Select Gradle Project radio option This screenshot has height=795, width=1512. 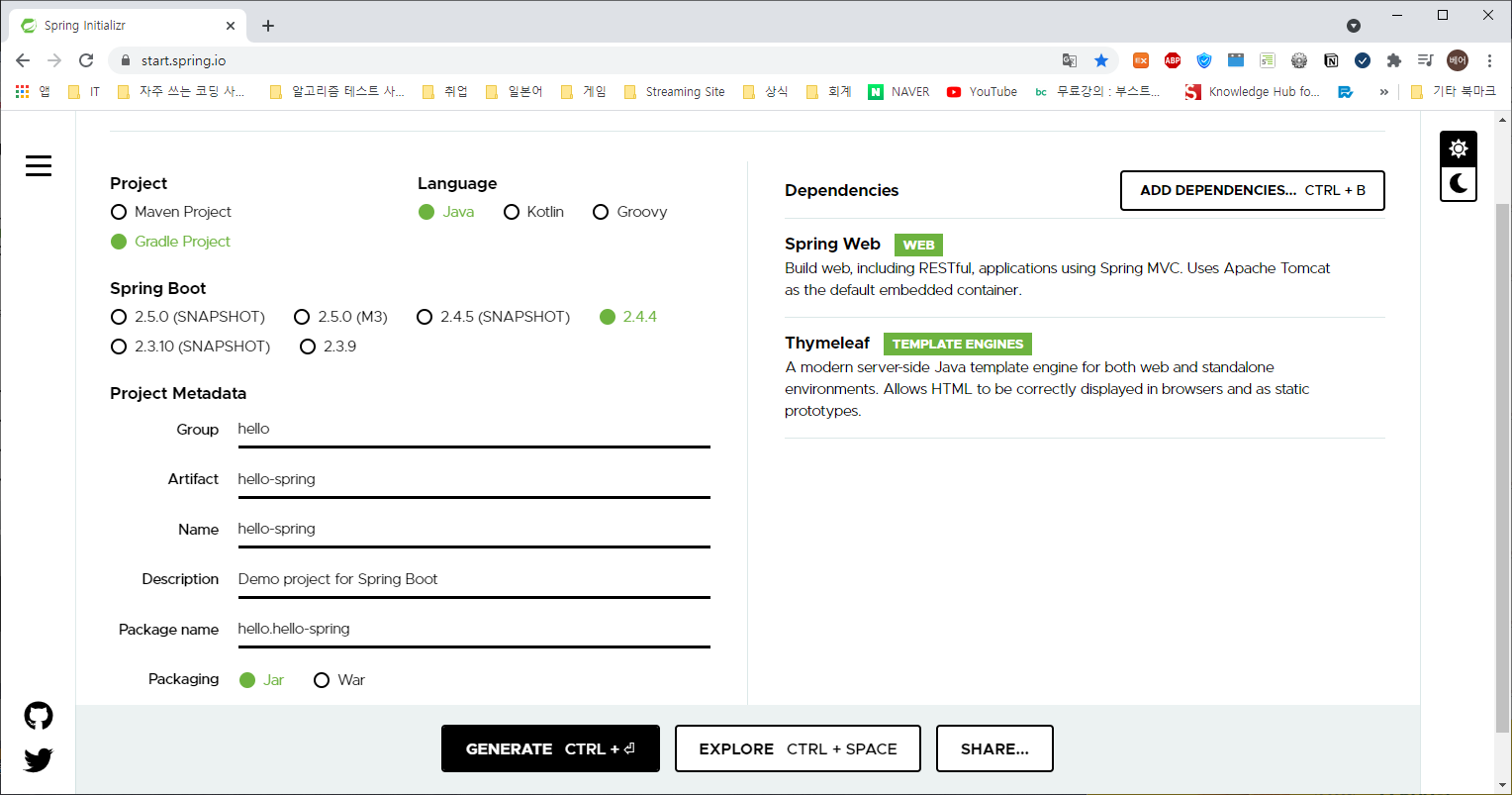pyautogui.click(x=171, y=242)
